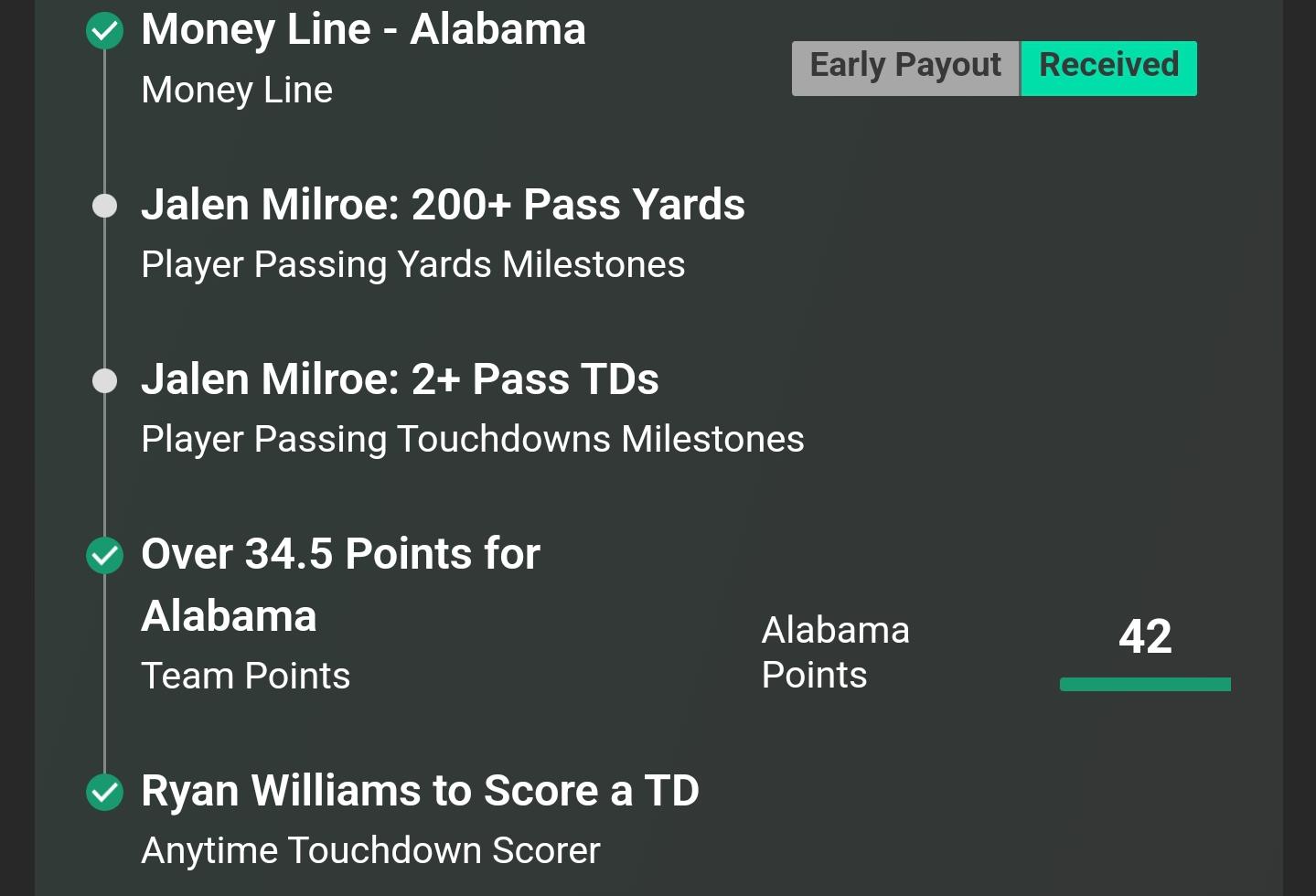
Task: Click the Player Passing Yards Milestones market label
Action: coord(412,265)
